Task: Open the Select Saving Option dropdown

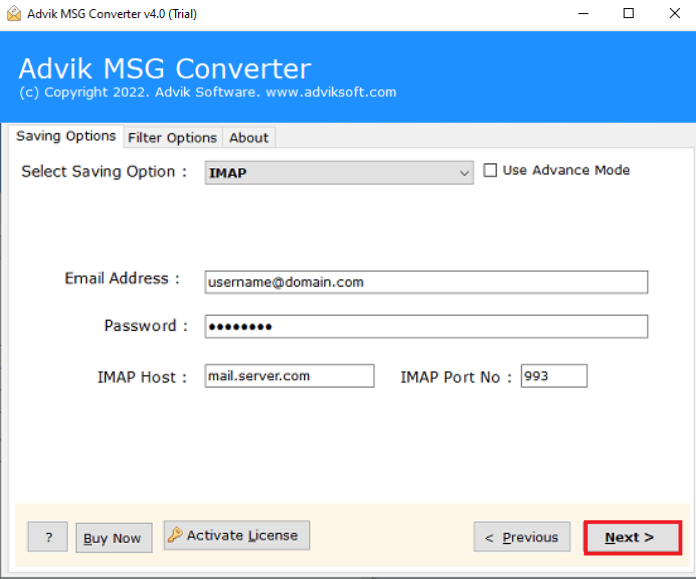Action: (x=339, y=173)
